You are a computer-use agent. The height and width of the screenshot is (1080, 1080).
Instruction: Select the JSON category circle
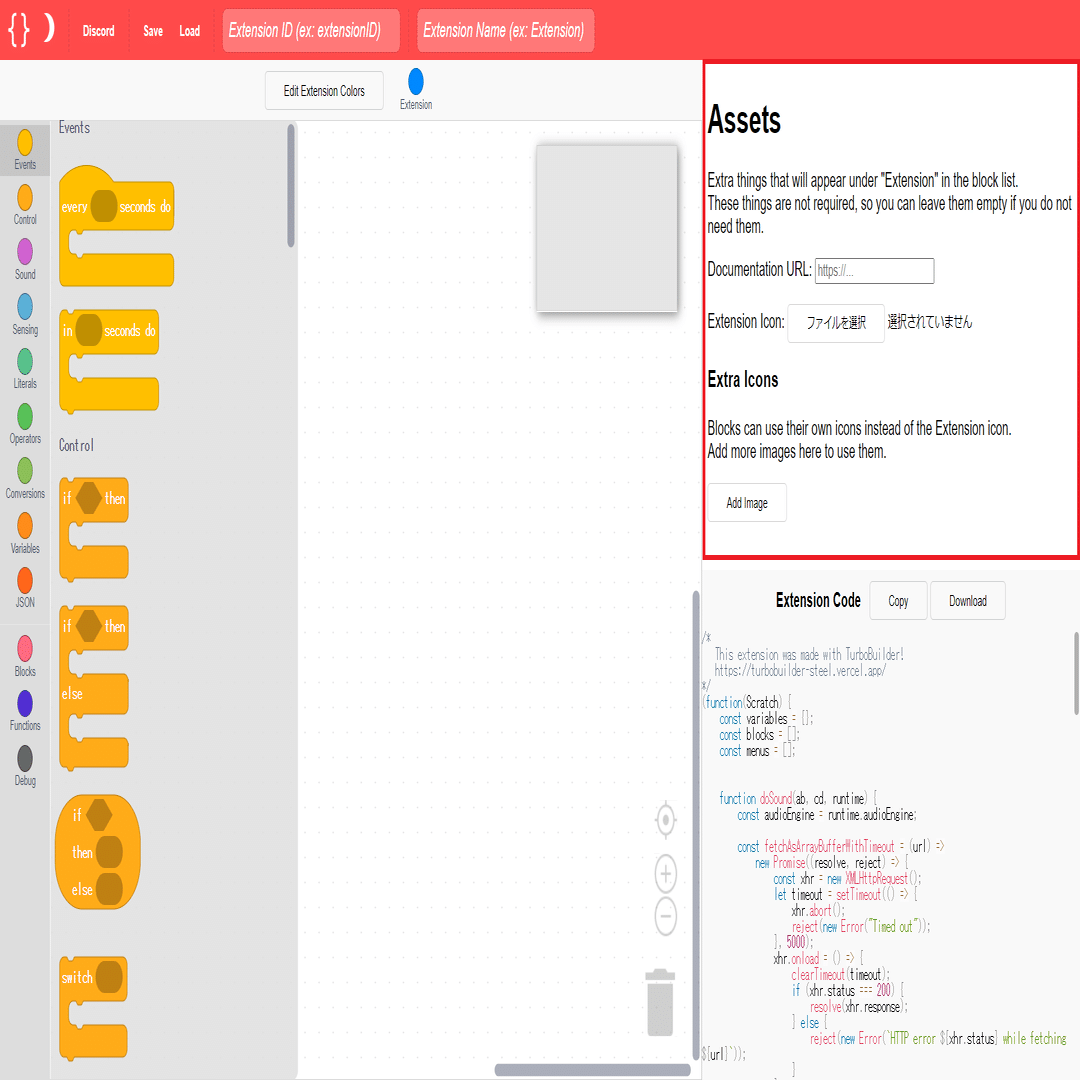point(25,581)
